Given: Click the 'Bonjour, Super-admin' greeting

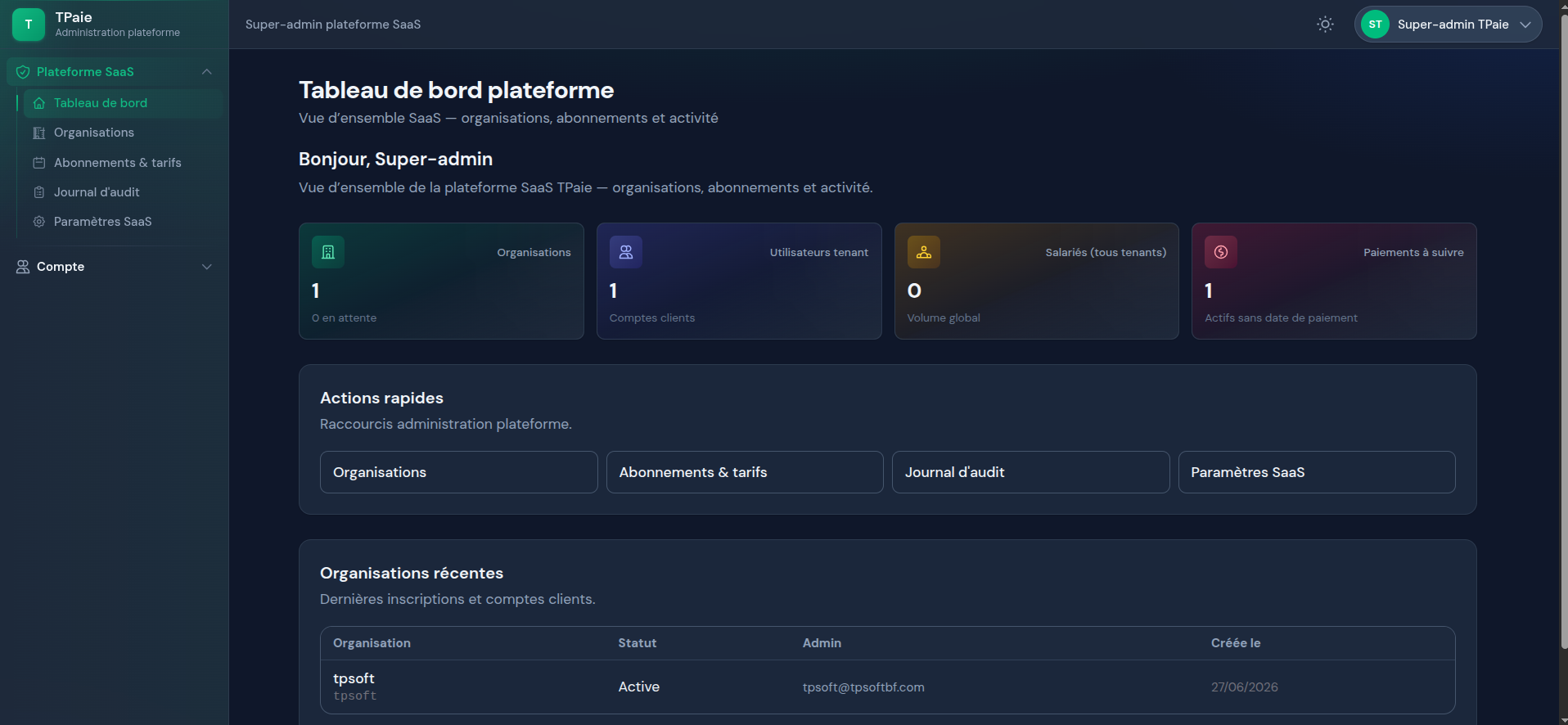Looking at the screenshot, I should tap(395, 159).
